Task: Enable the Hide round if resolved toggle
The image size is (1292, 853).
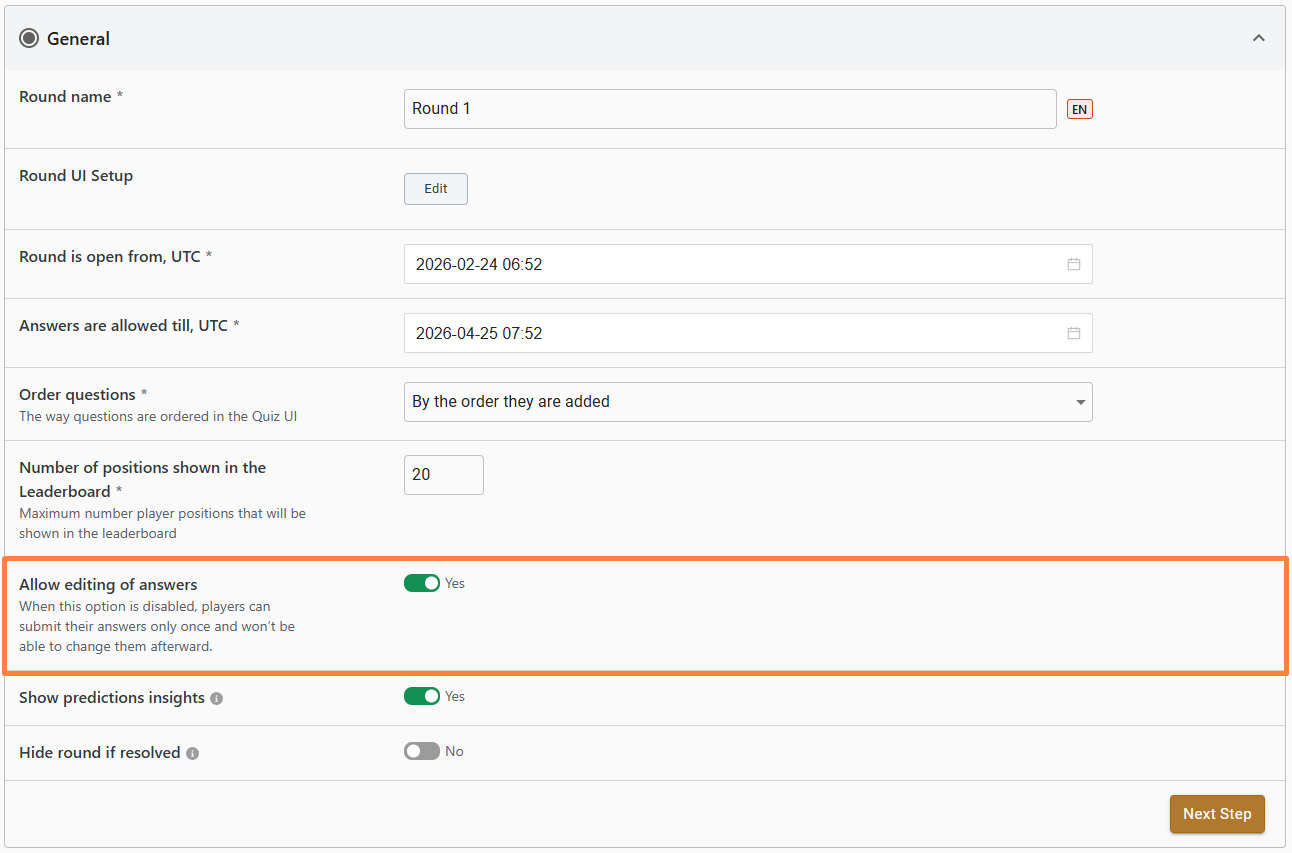Action: click(421, 752)
